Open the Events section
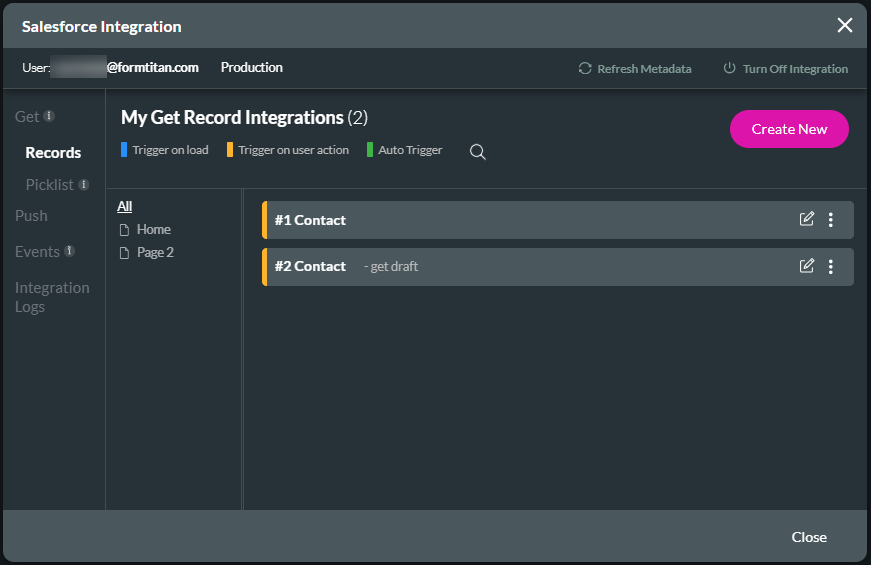 [37, 252]
